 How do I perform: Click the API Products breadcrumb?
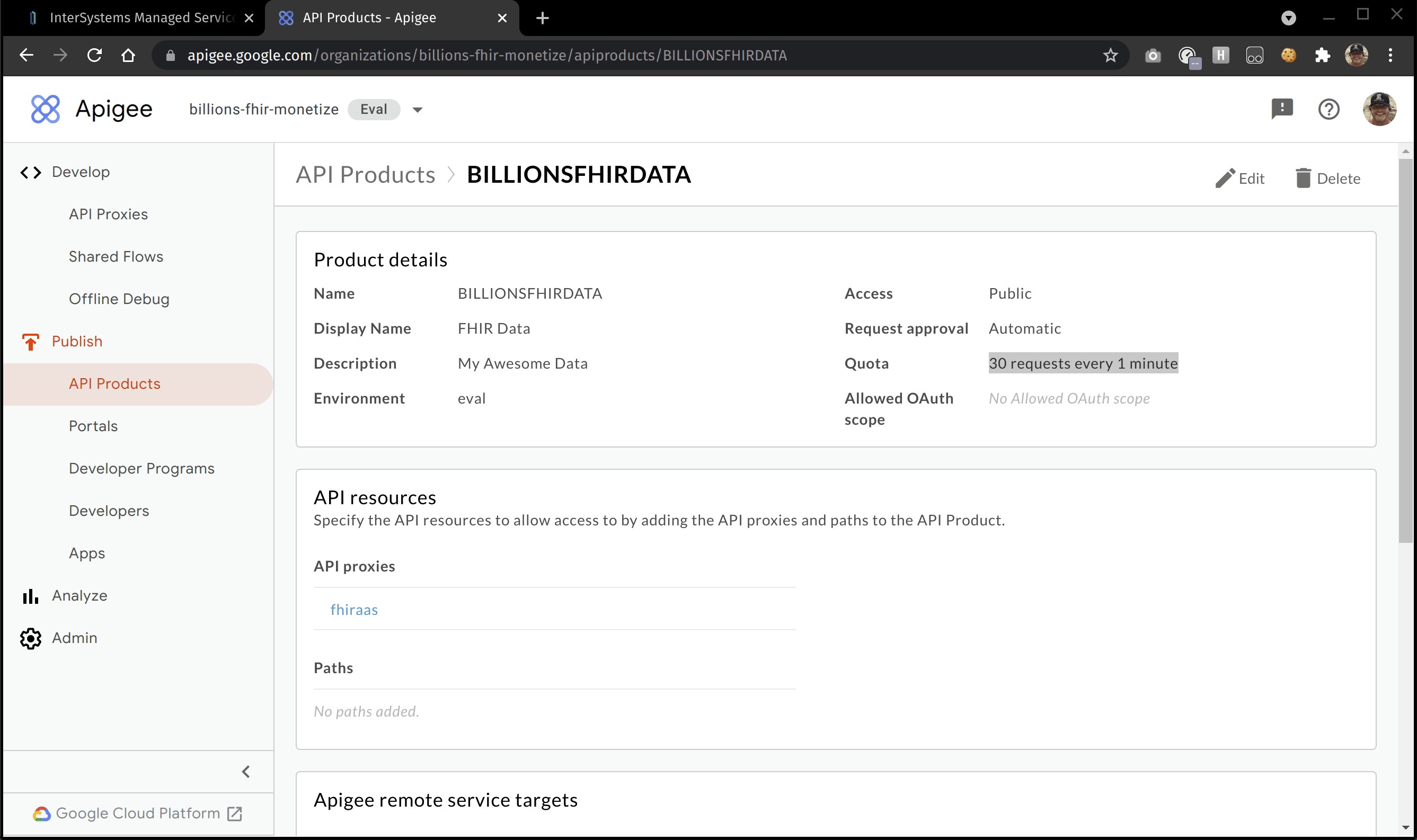[x=365, y=174]
